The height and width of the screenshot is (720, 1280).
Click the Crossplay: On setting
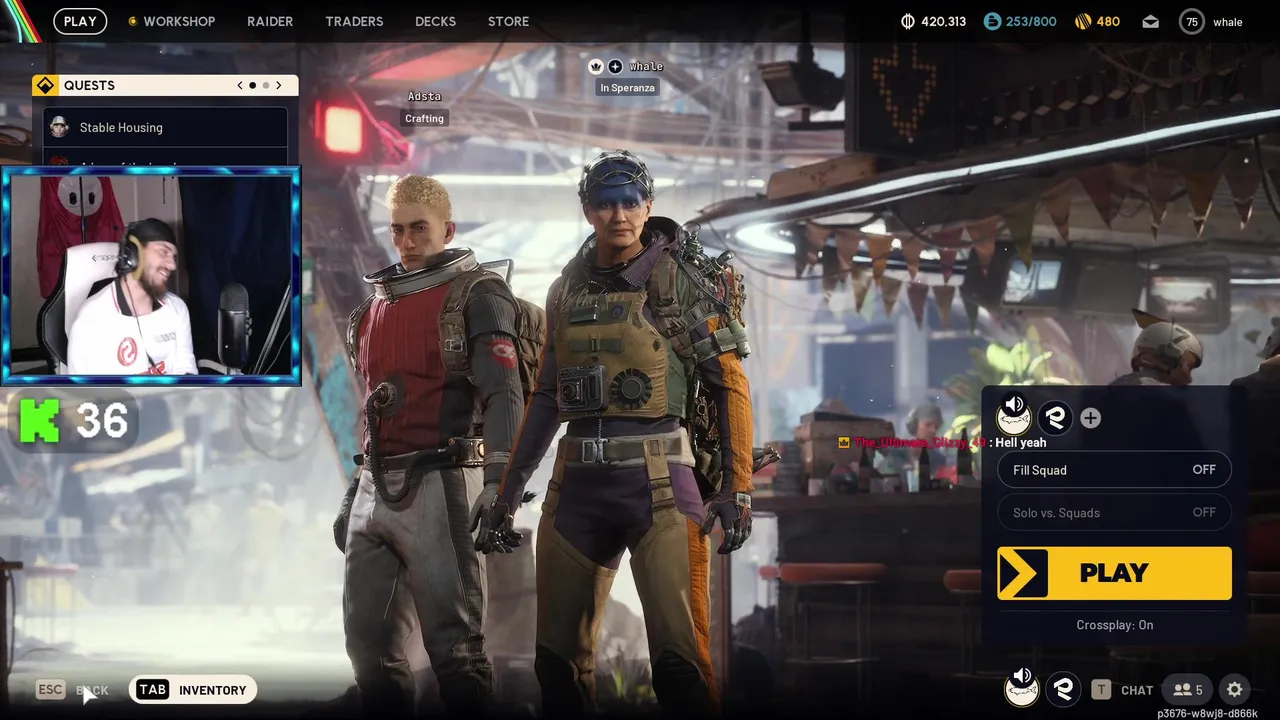tap(1114, 625)
